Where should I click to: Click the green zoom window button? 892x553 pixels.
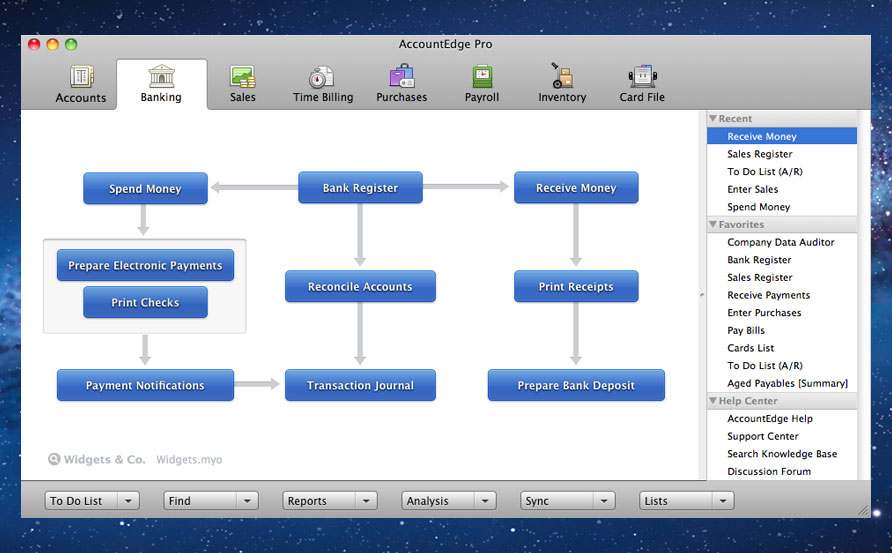pyautogui.click(x=71, y=44)
